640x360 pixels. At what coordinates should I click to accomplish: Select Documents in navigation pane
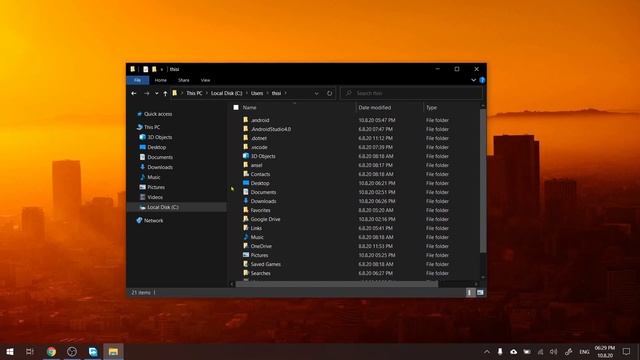pos(160,157)
